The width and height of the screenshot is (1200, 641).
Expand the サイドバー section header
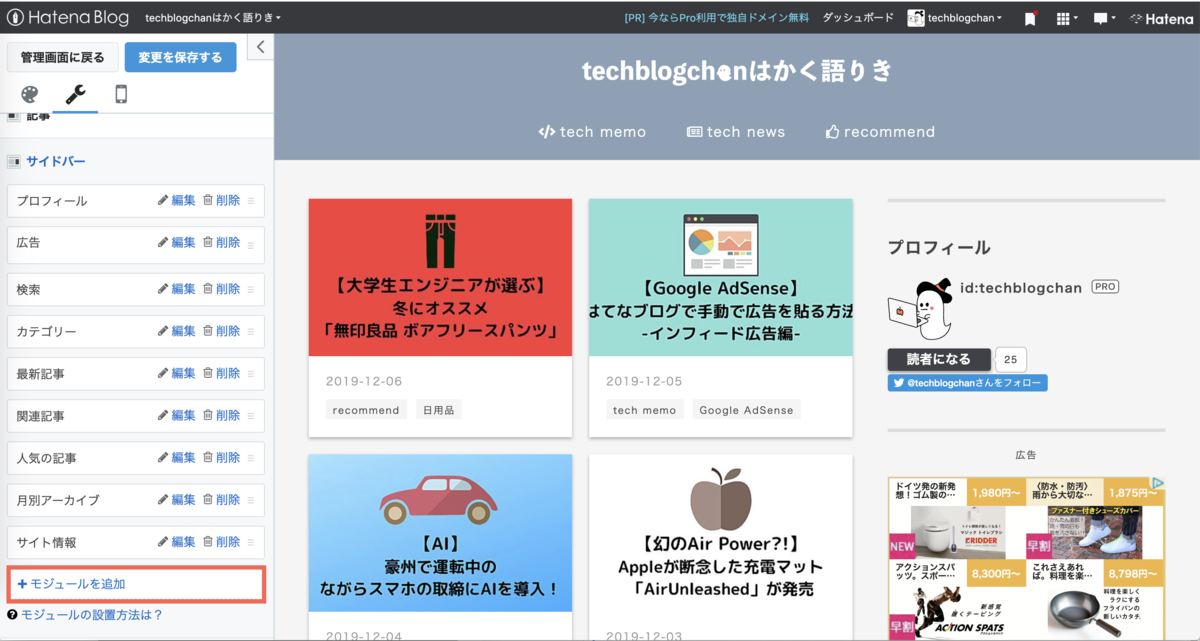point(55,161)
